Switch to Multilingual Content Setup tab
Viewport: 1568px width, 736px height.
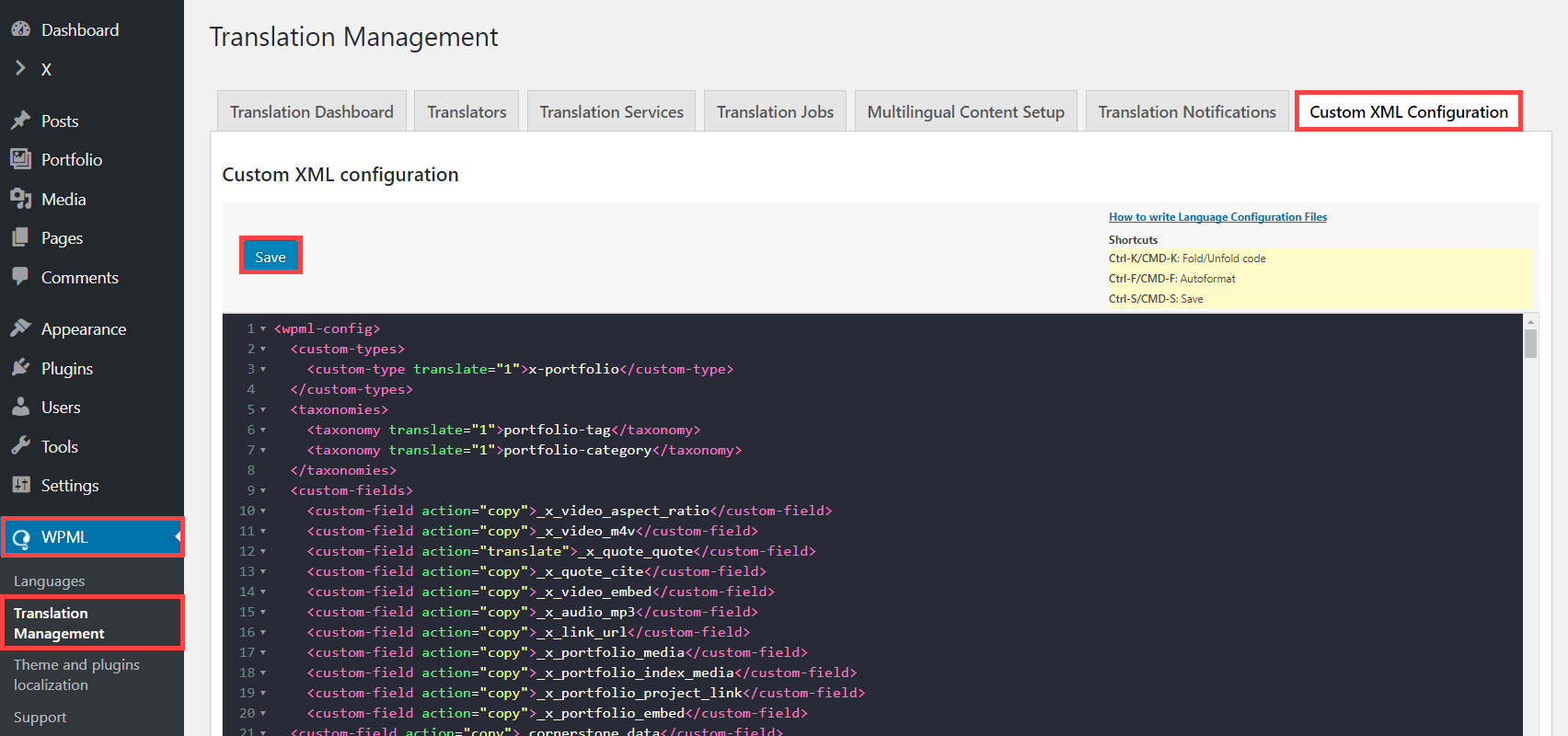coord(966,111)
